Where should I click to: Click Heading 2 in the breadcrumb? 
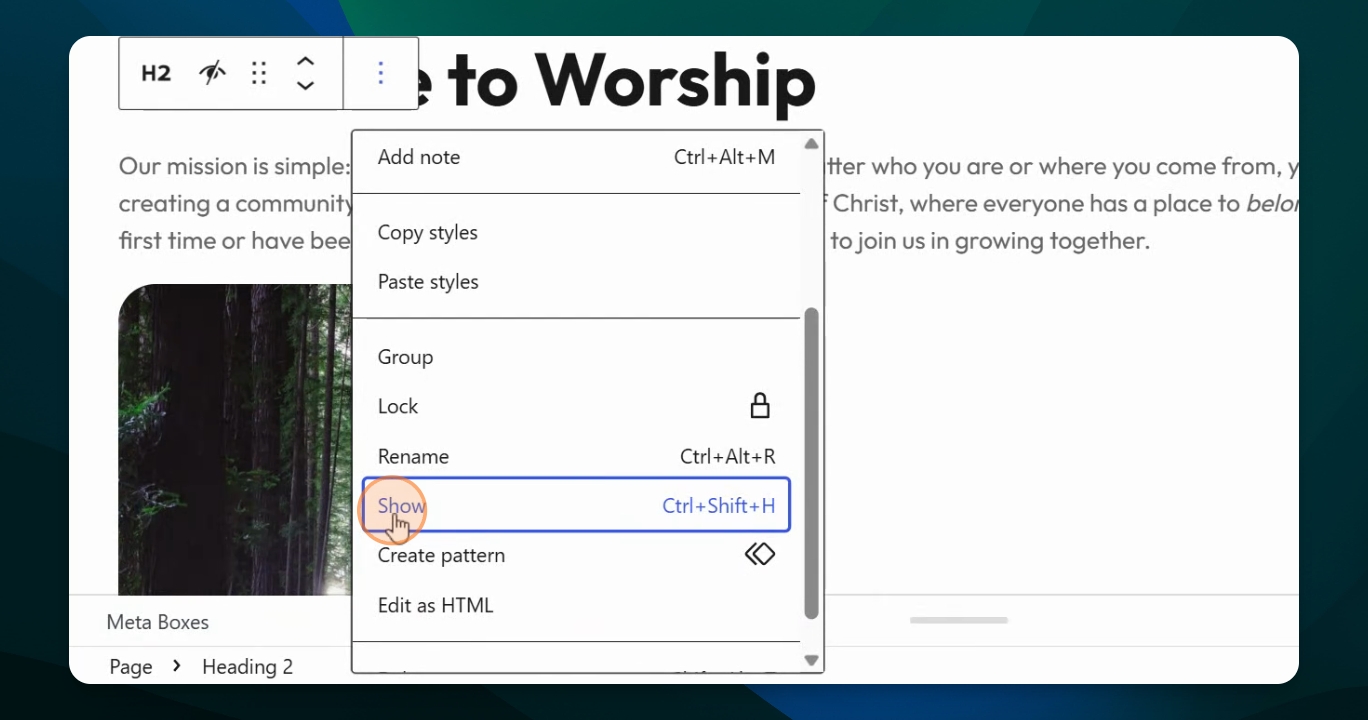click(x=247, y=667)
